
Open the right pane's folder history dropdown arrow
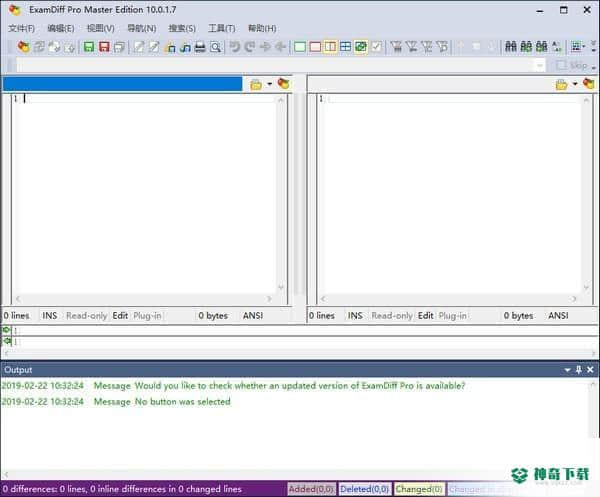575,84
